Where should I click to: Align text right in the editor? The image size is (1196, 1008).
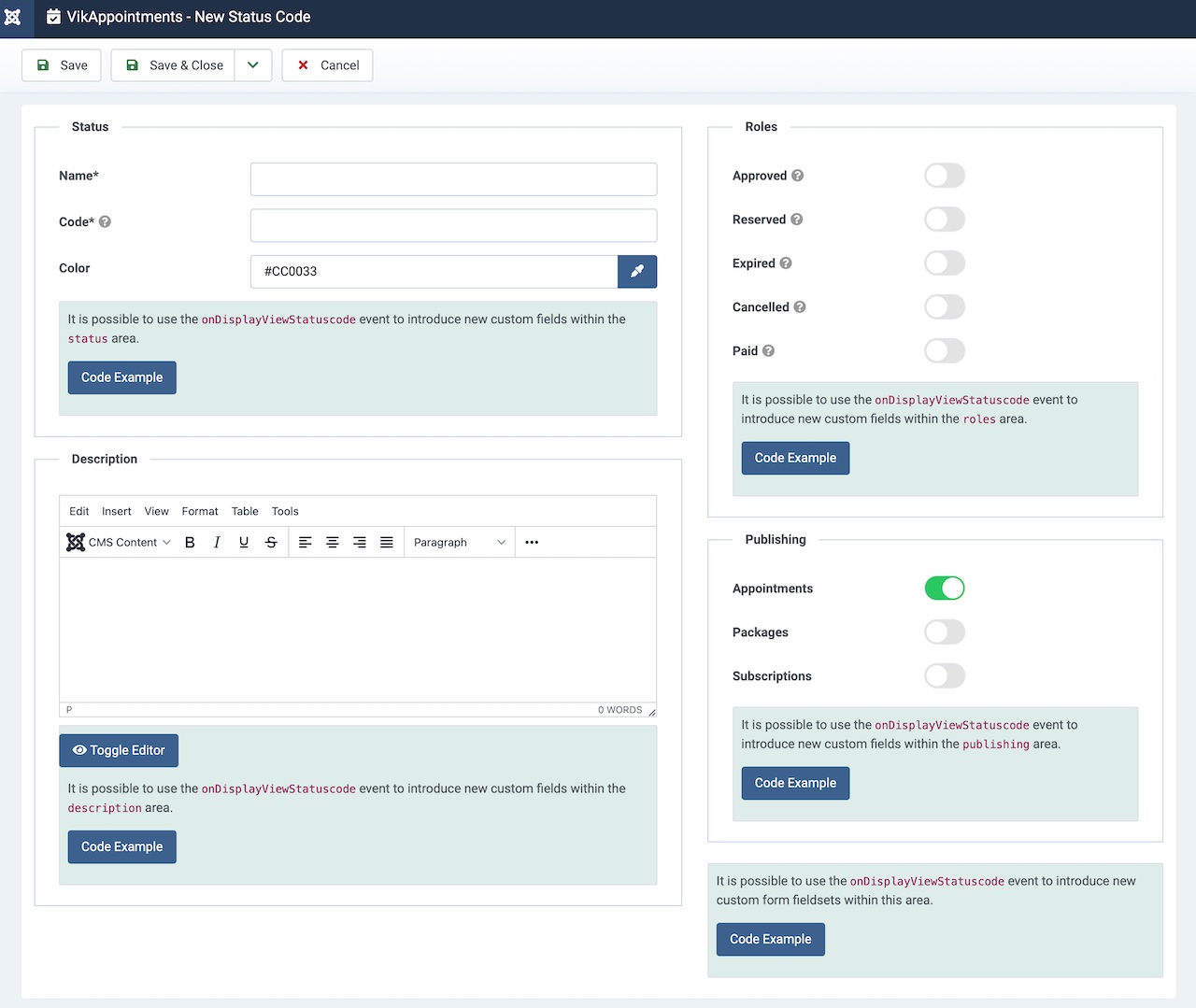pos(359,542)
